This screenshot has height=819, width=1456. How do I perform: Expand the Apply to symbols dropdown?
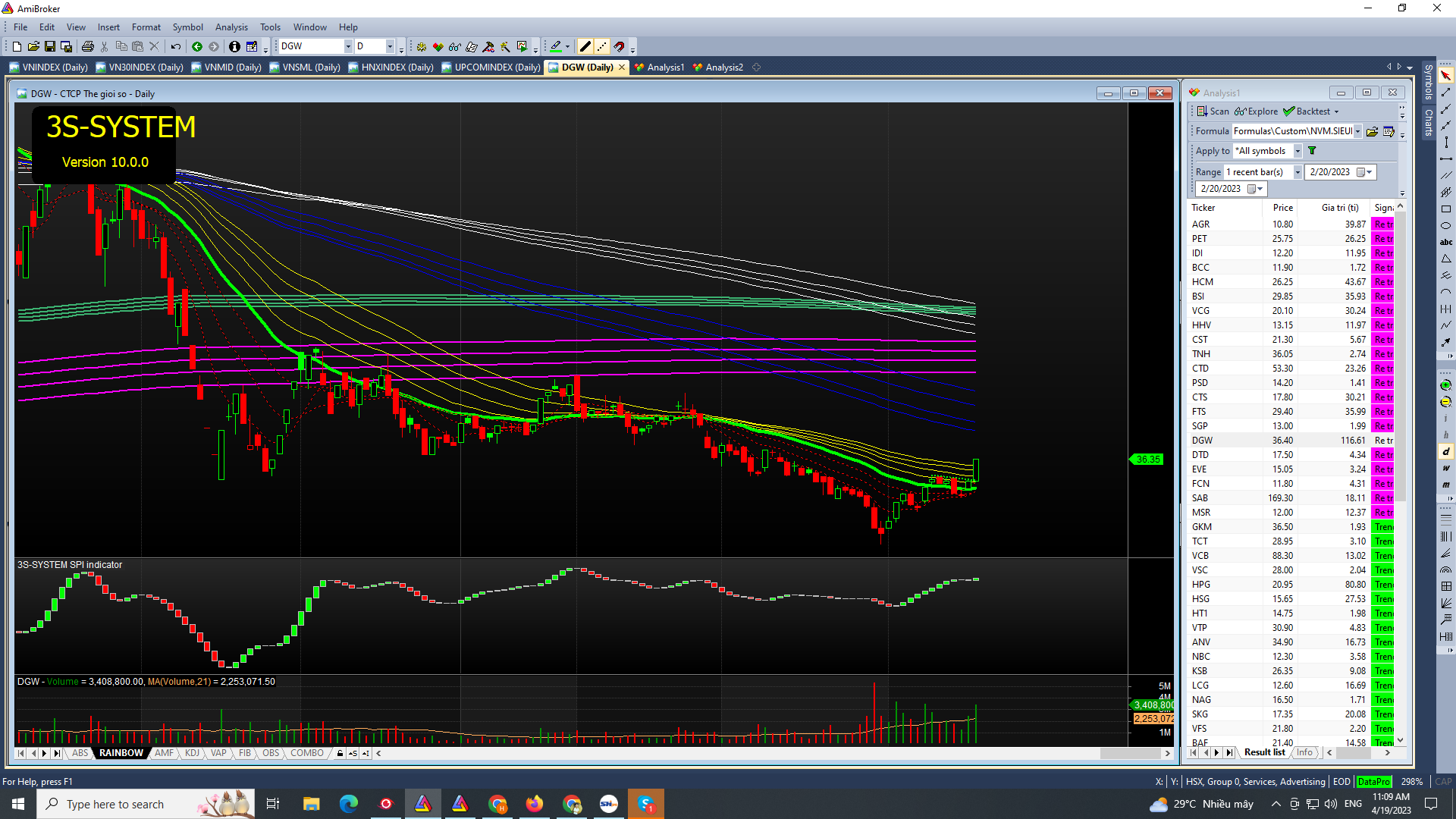[1298, 151]
